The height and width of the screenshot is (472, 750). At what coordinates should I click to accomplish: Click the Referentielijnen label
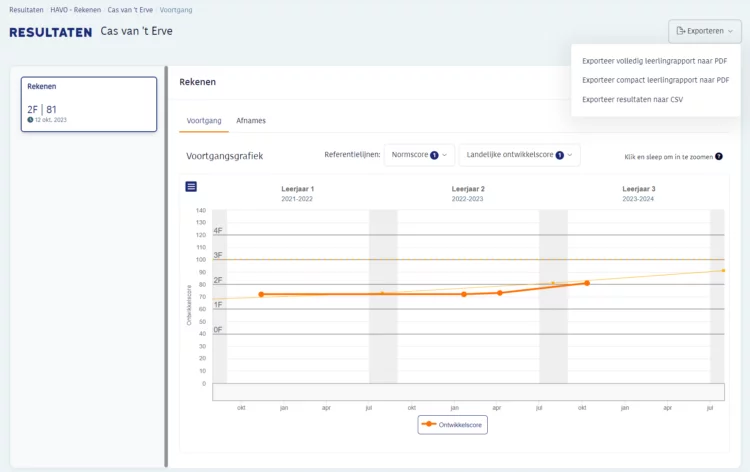coord(352,154)
